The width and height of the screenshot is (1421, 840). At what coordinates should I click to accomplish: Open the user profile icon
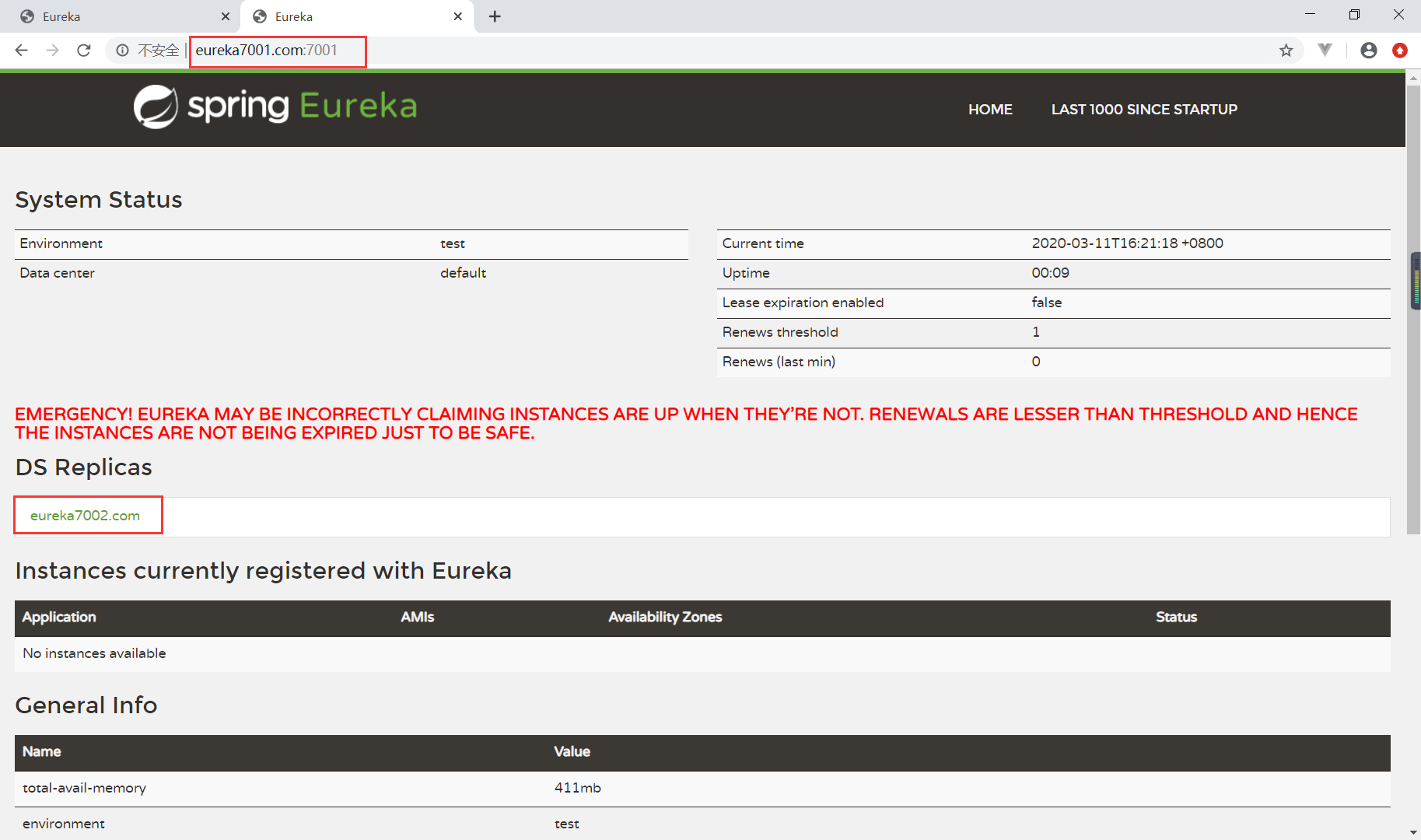1368,51
